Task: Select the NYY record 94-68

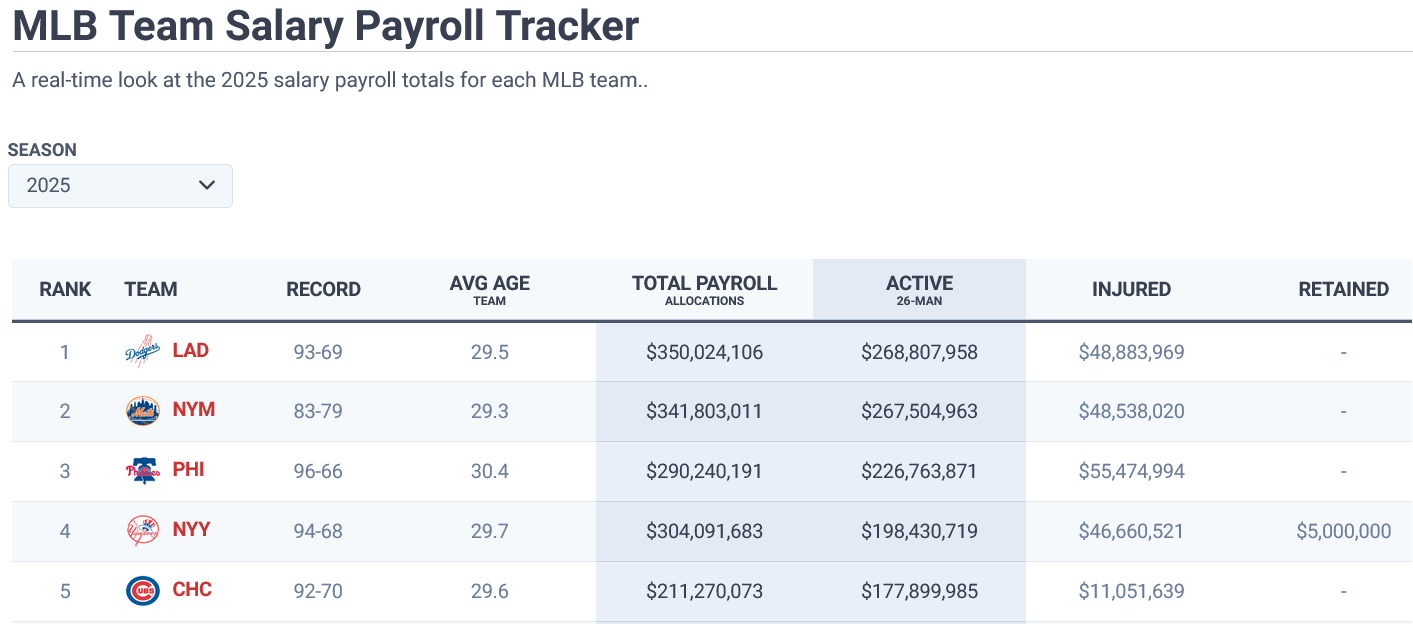Action: [318, 531]
